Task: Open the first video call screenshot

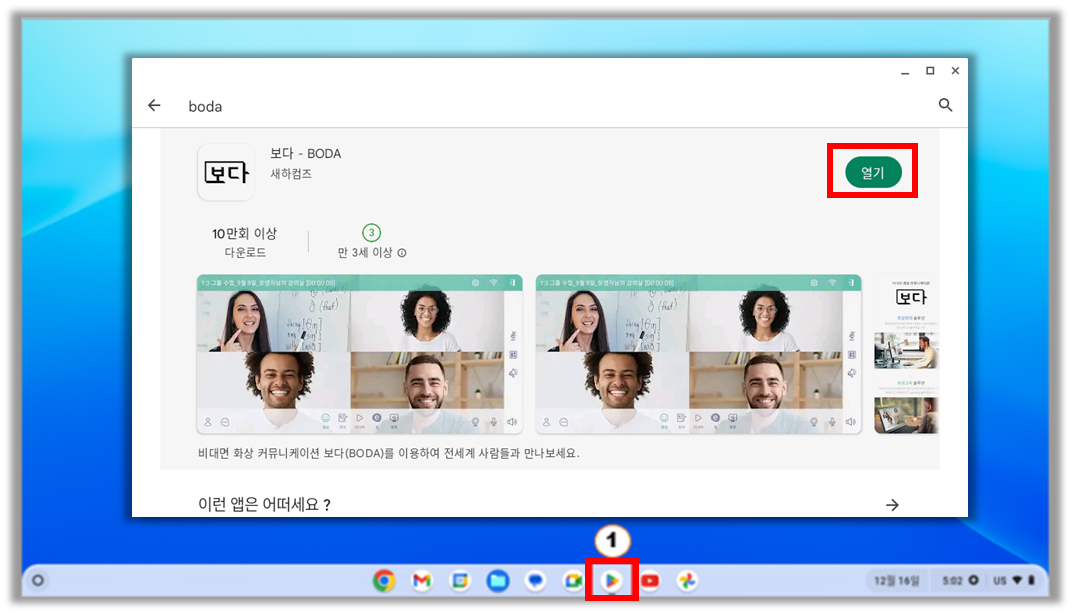Action: click(x=360, y=354)
